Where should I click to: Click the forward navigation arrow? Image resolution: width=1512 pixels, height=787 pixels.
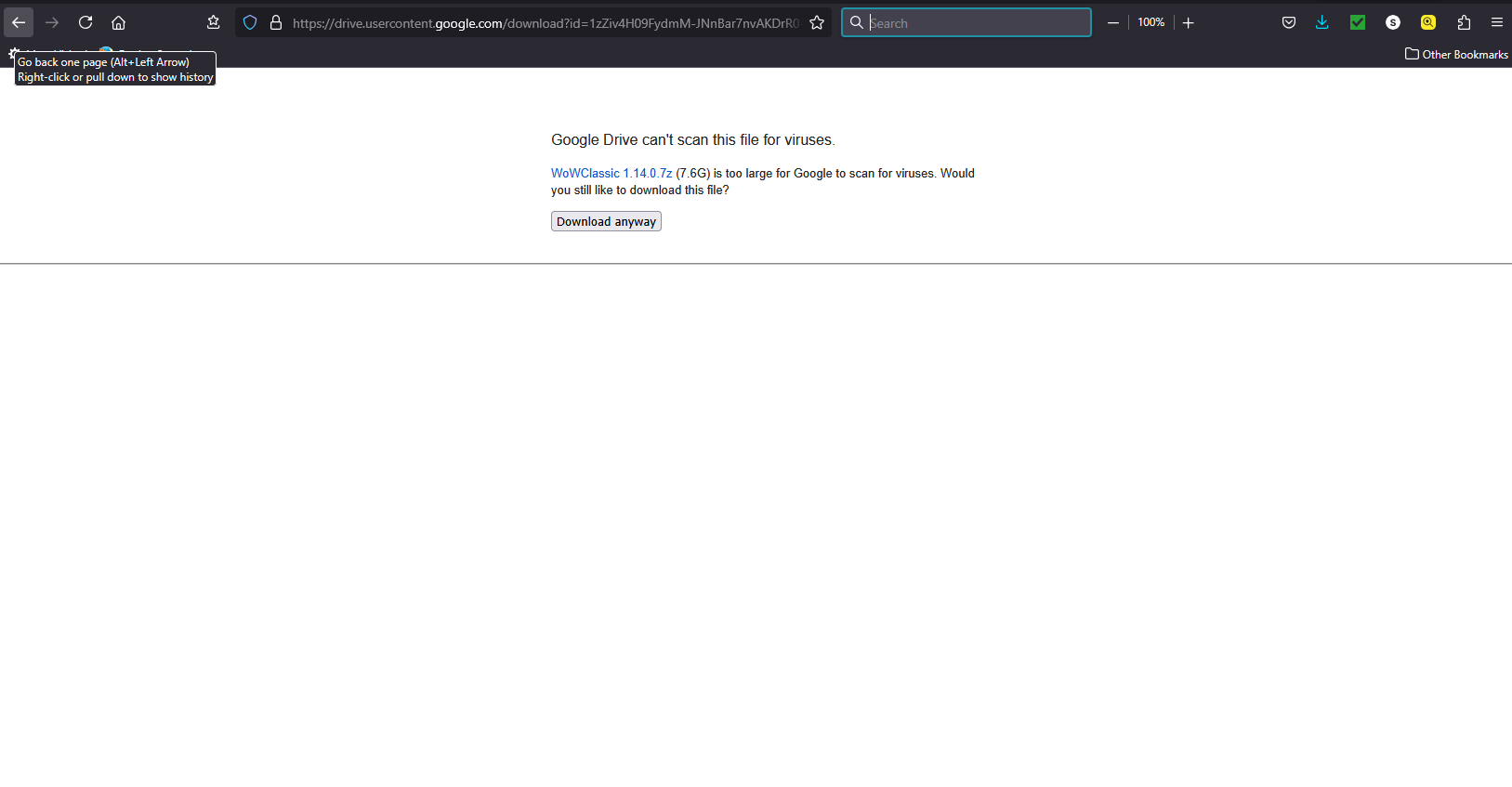(52, 22)
